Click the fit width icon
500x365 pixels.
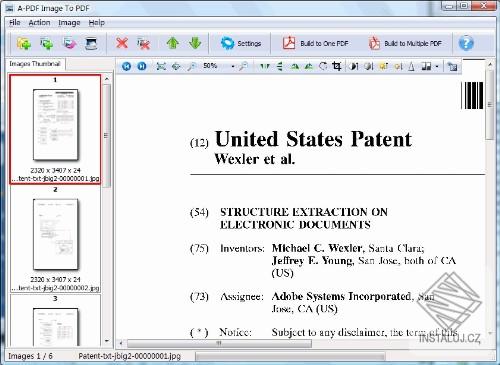point(176,66)
